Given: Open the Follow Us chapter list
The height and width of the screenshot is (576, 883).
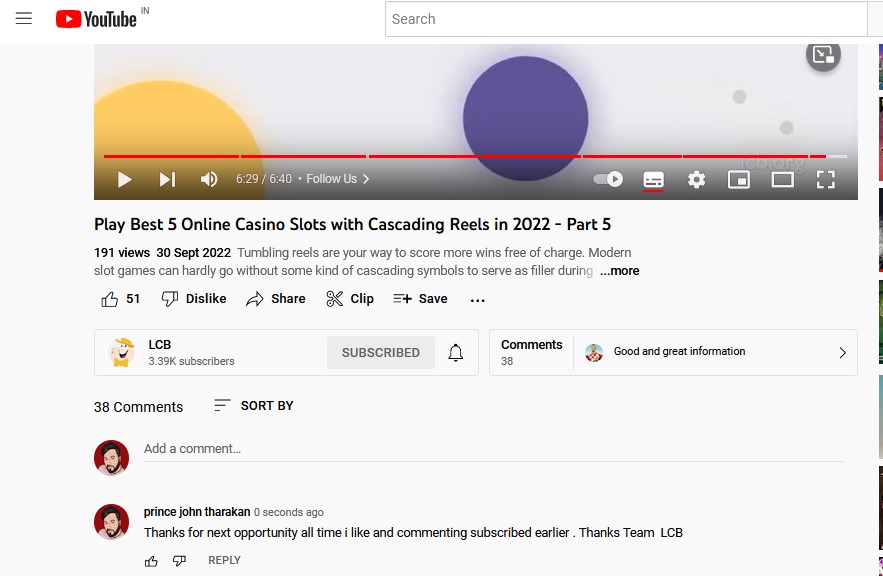Looking at the screenshot, I should 338,179.
